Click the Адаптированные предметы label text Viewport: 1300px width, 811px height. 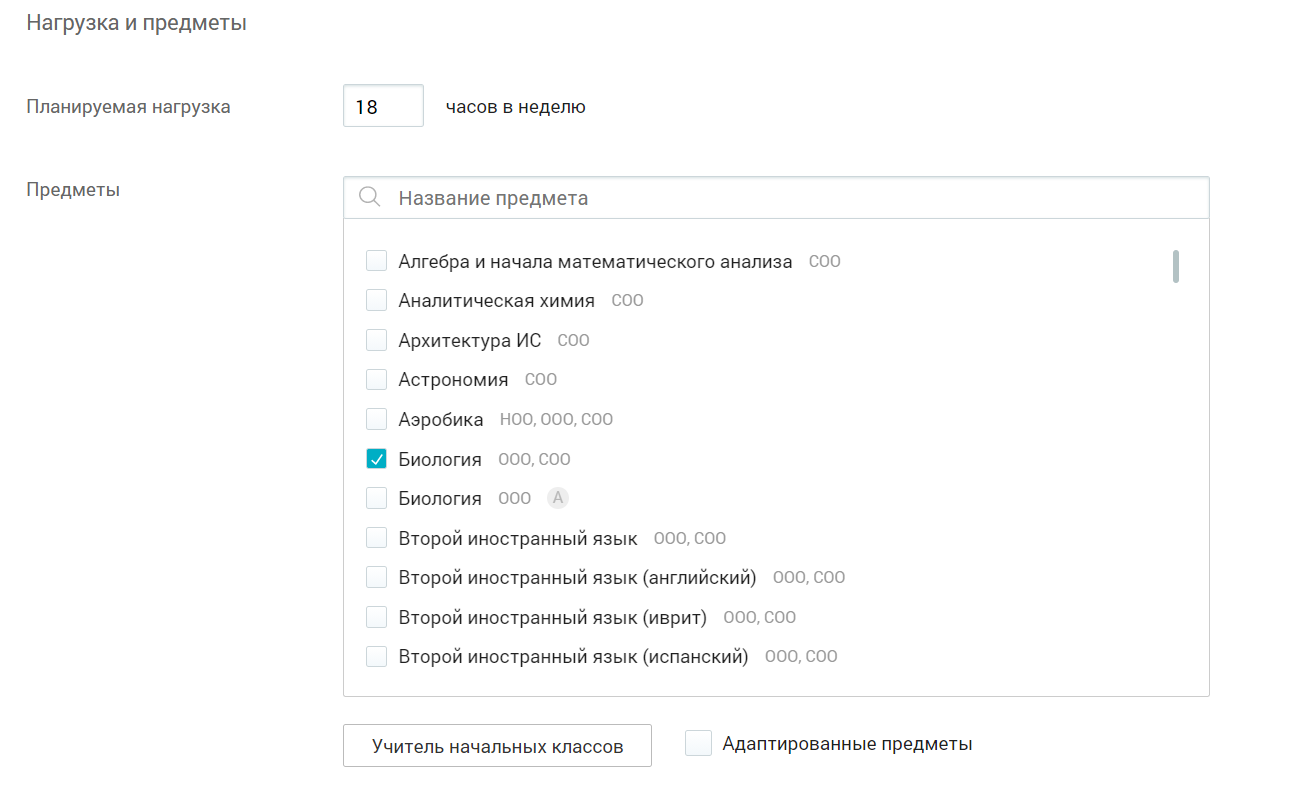(847, 744)
